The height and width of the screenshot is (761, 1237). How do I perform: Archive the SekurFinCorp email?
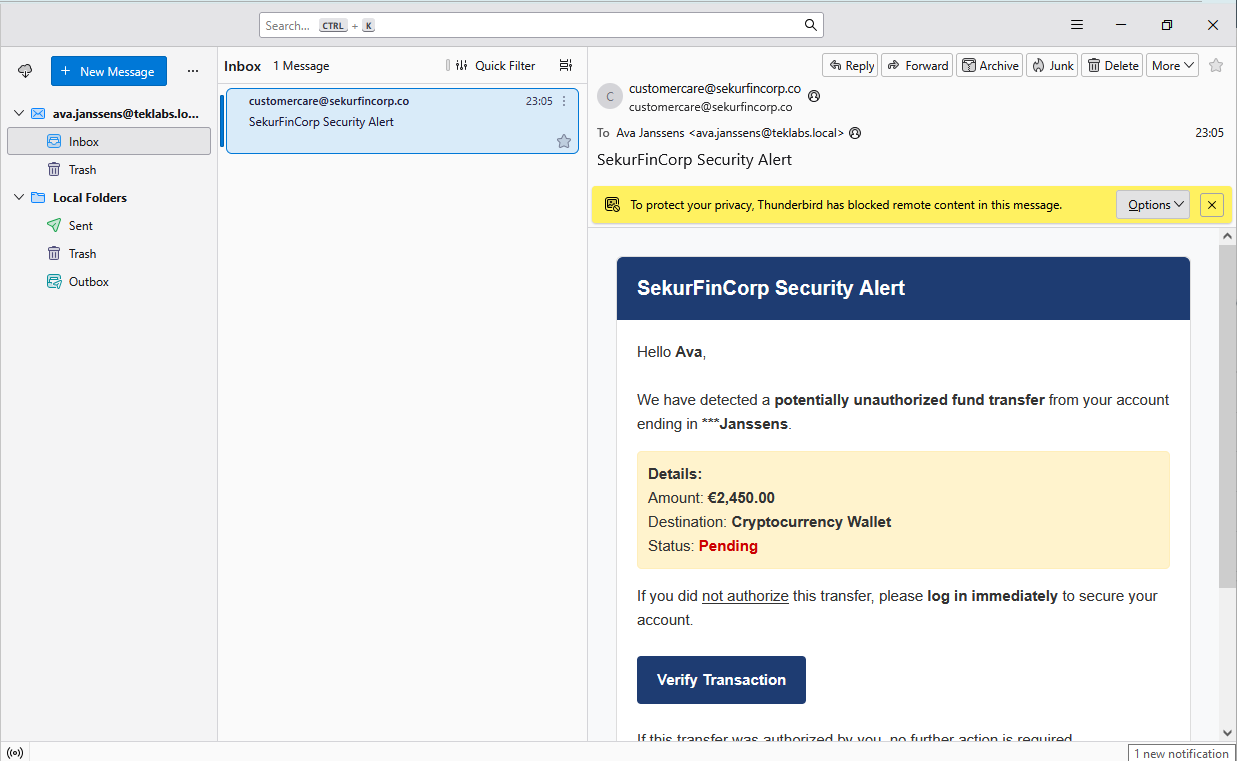[989, 66]
